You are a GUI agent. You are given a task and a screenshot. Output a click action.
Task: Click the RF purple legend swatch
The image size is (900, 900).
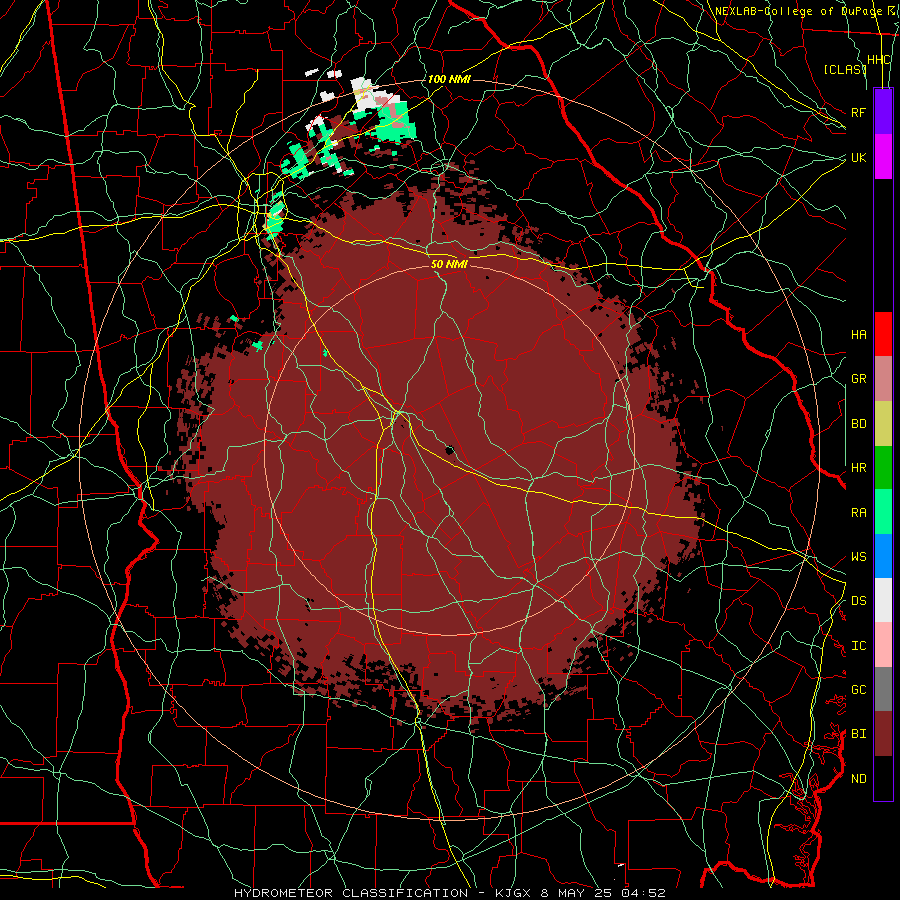883,111
